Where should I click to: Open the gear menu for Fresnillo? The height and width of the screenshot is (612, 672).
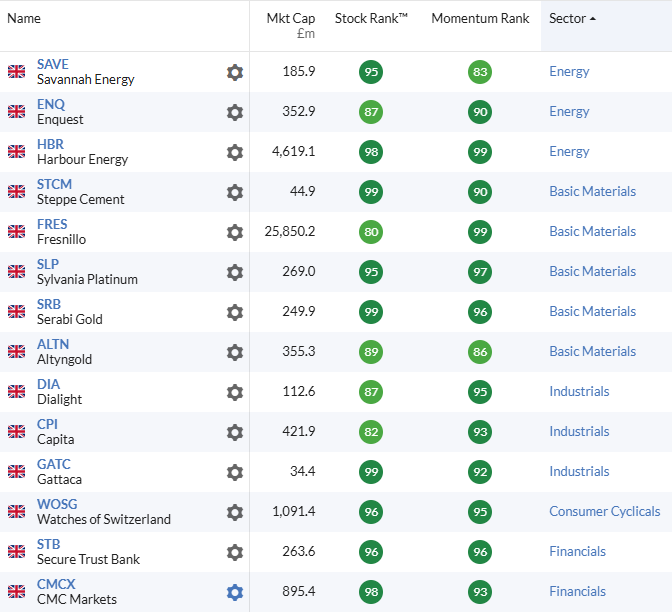click(x=235, y=232)
